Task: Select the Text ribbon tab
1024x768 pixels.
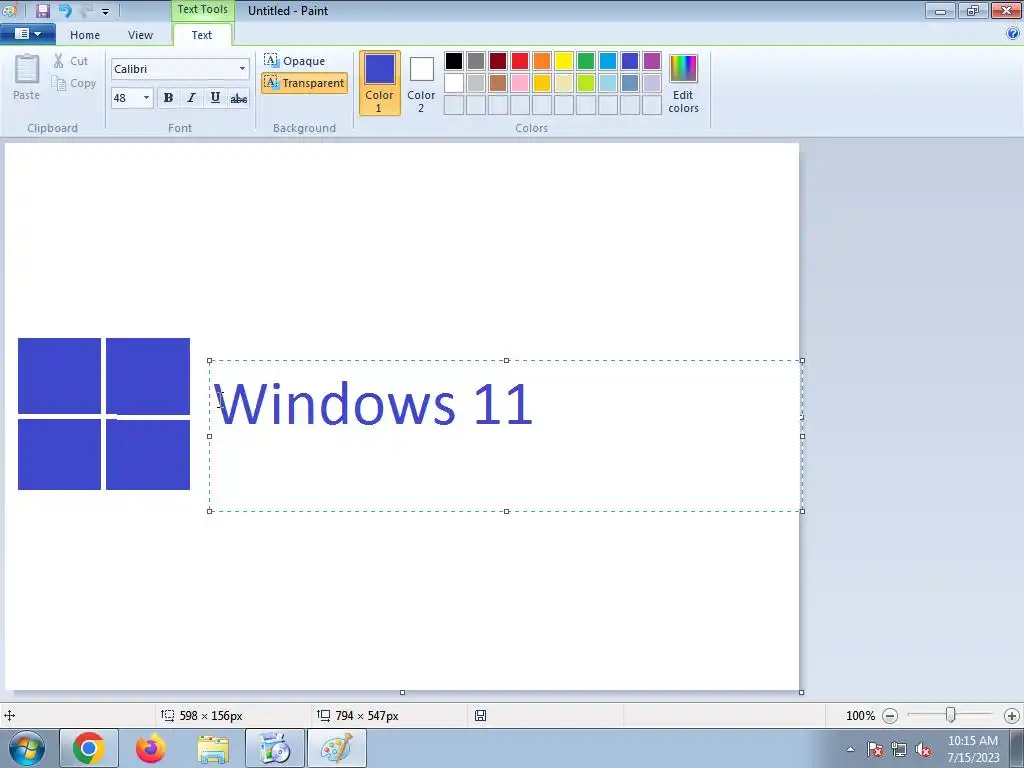Action: point(202,35)
